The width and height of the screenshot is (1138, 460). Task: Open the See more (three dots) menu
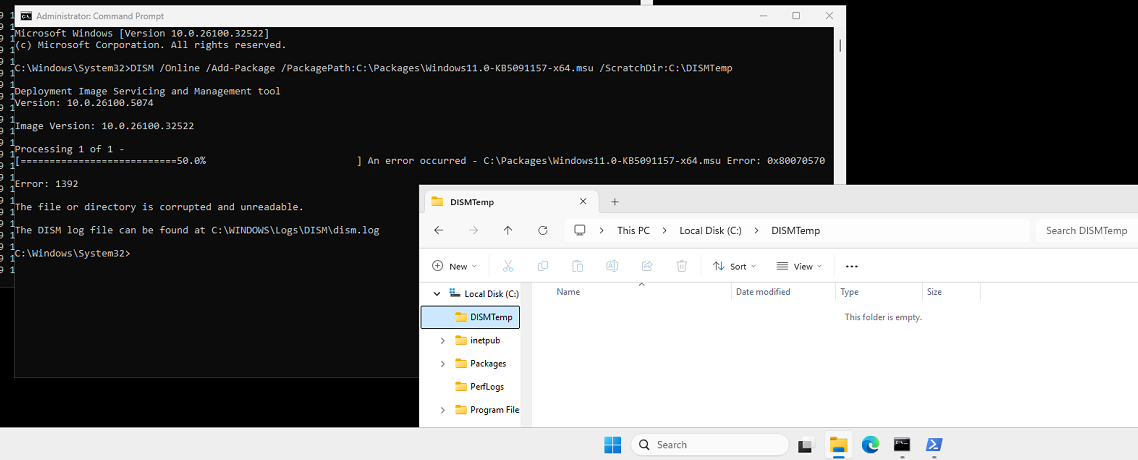tap(852, 266)
